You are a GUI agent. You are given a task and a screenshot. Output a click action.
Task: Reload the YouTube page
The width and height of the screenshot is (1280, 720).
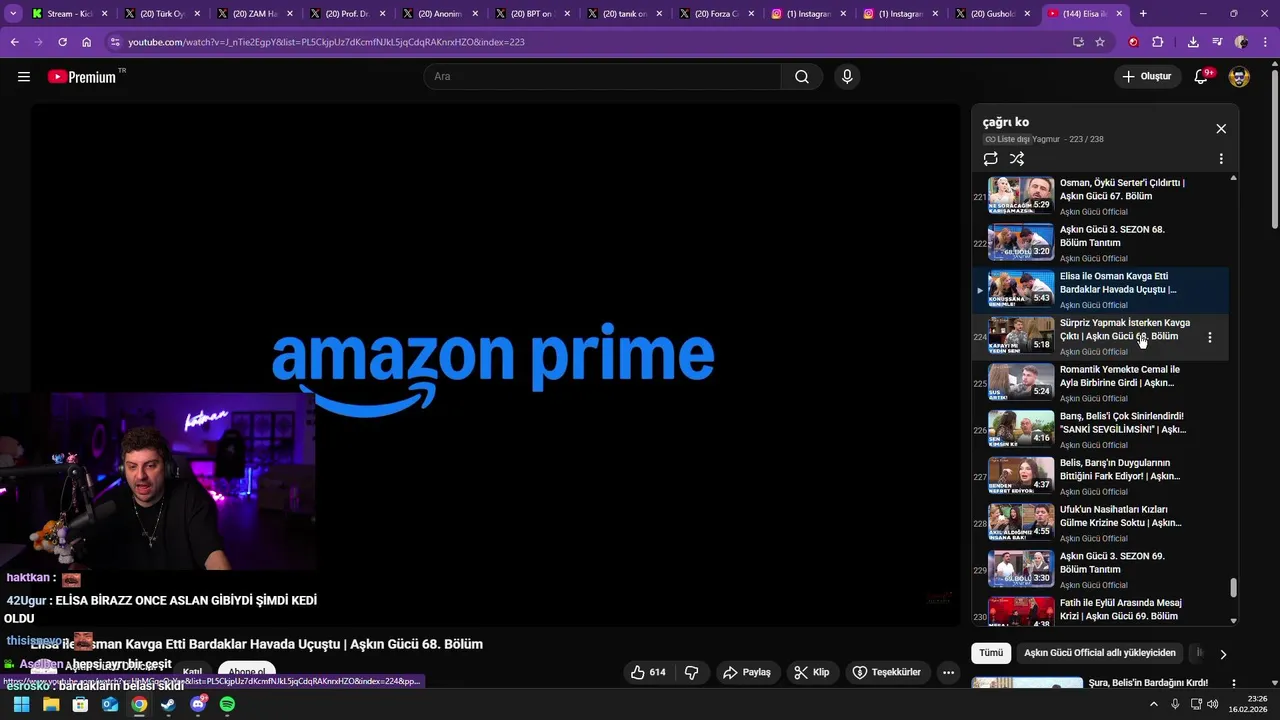[x=62, y=42]
